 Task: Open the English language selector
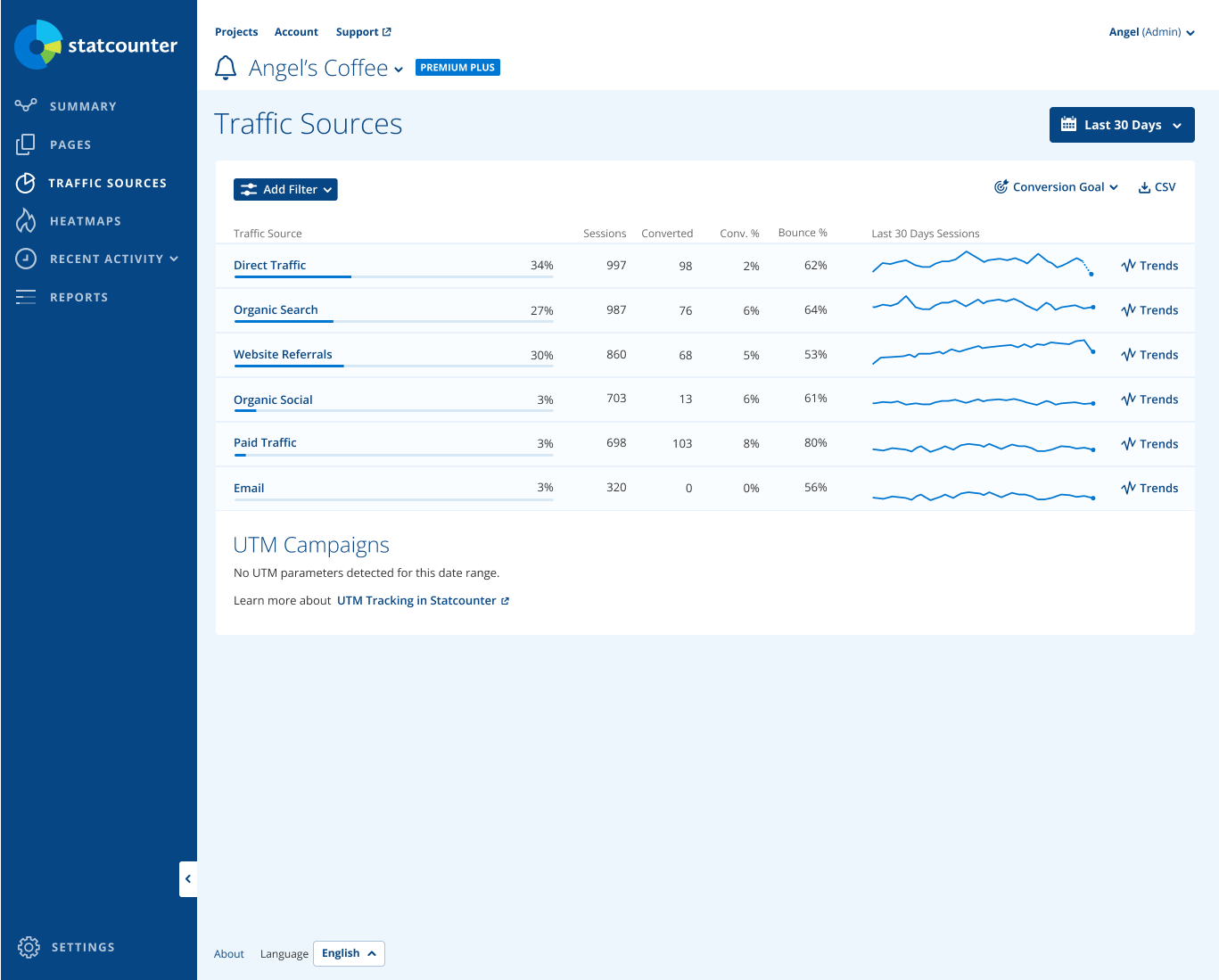tap(349, 953)
